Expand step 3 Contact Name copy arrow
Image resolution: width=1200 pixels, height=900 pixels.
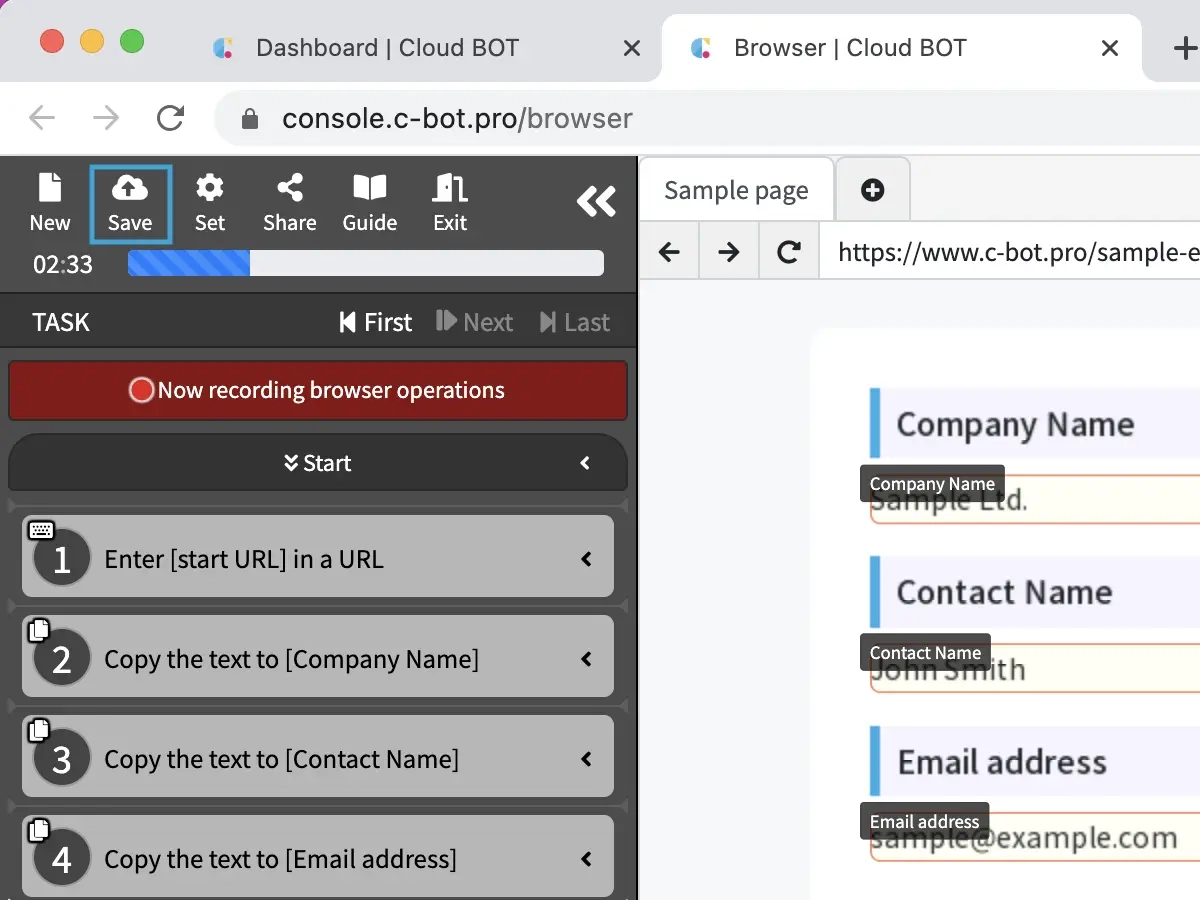coord(587,759)
